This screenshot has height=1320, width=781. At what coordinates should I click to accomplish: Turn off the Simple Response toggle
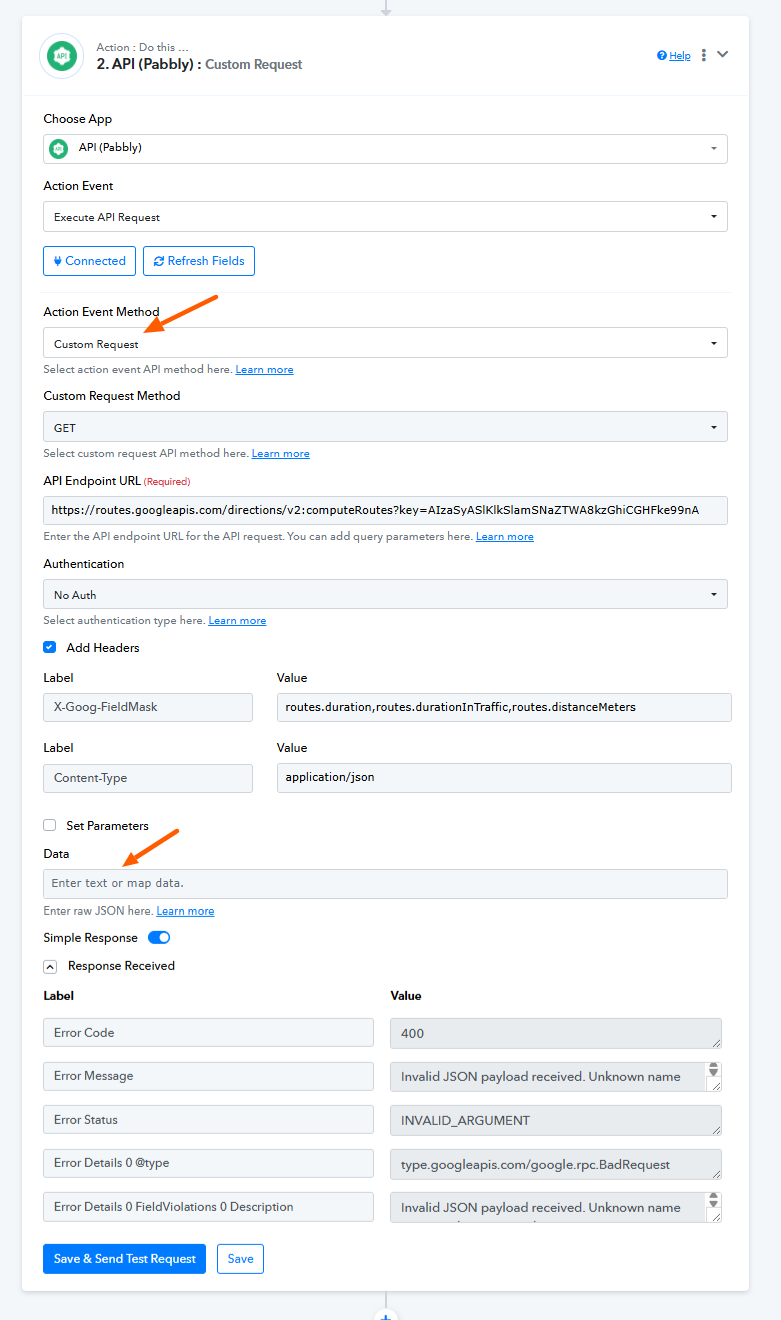(x=159, y=938)
